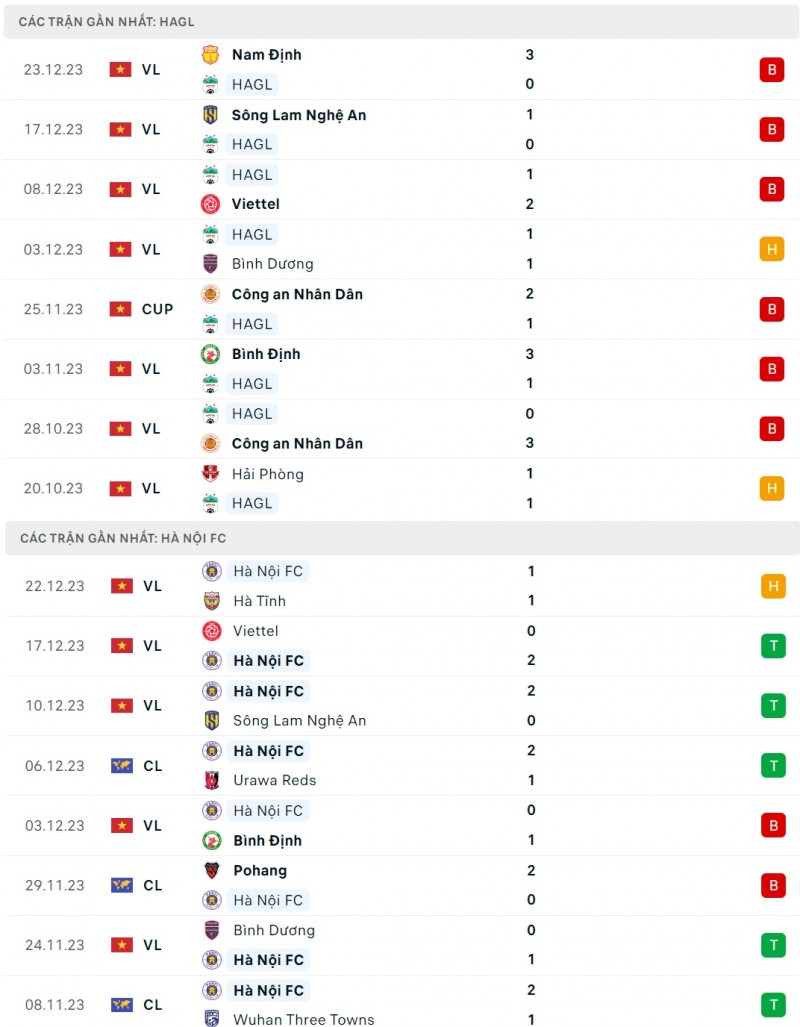Screen dimensions: 800x1027
Task: Click the green T badge for Urawa Reds match
Action: click(772, 765)
